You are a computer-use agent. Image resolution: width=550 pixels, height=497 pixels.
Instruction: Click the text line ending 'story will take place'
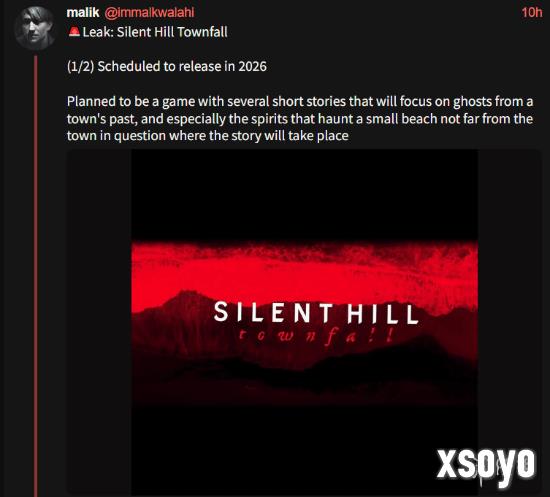[208, 136]
